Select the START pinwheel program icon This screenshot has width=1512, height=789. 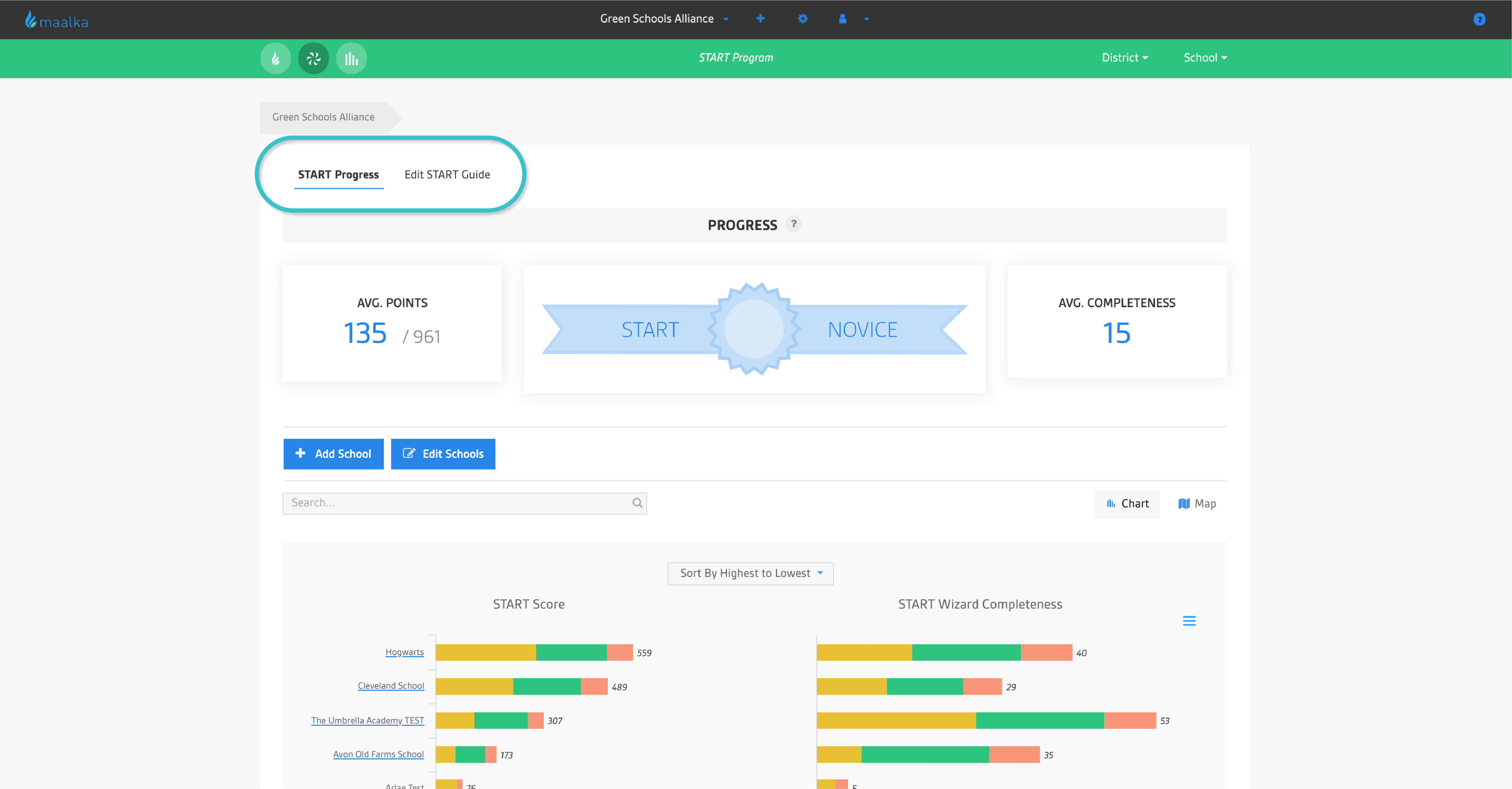(x=313, y=58)
